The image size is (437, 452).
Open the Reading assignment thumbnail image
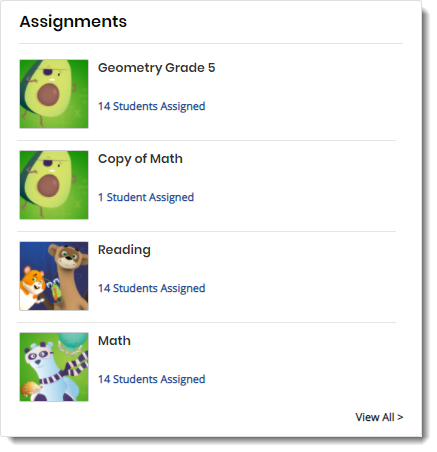[54, 276]
